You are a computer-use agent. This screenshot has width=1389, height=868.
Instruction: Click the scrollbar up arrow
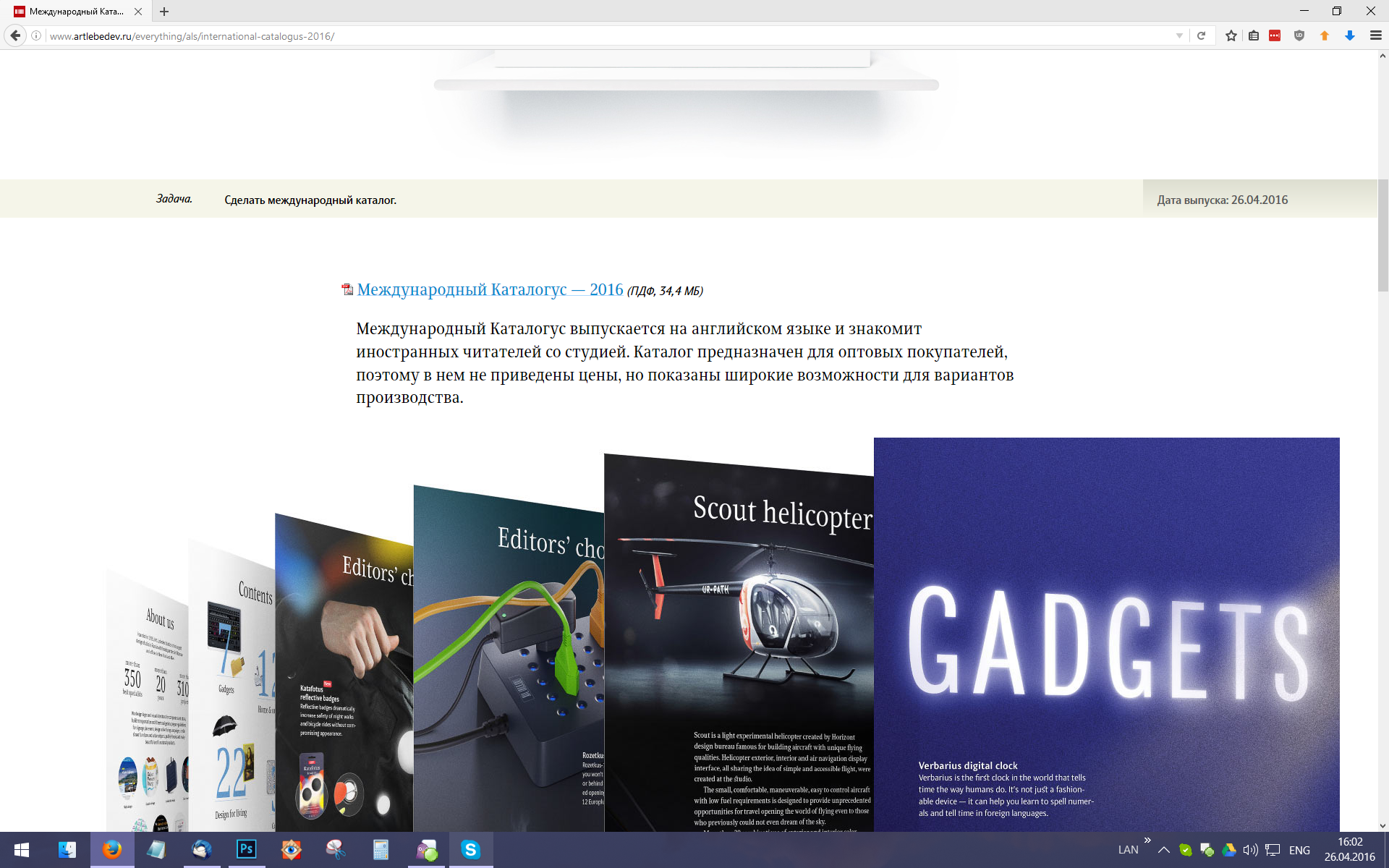(1382, 56)
